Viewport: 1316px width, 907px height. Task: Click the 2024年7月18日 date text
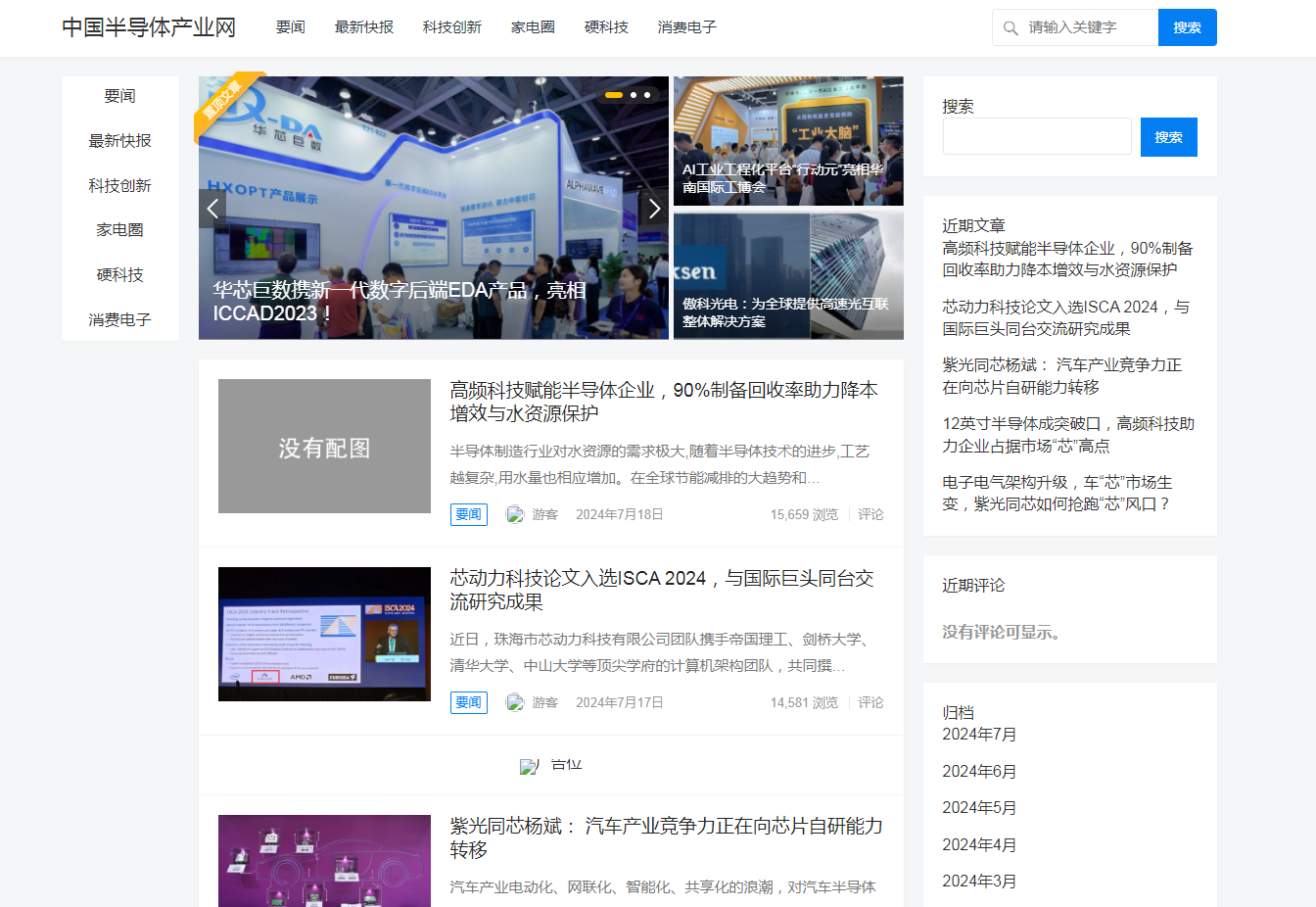coord(620,514)
